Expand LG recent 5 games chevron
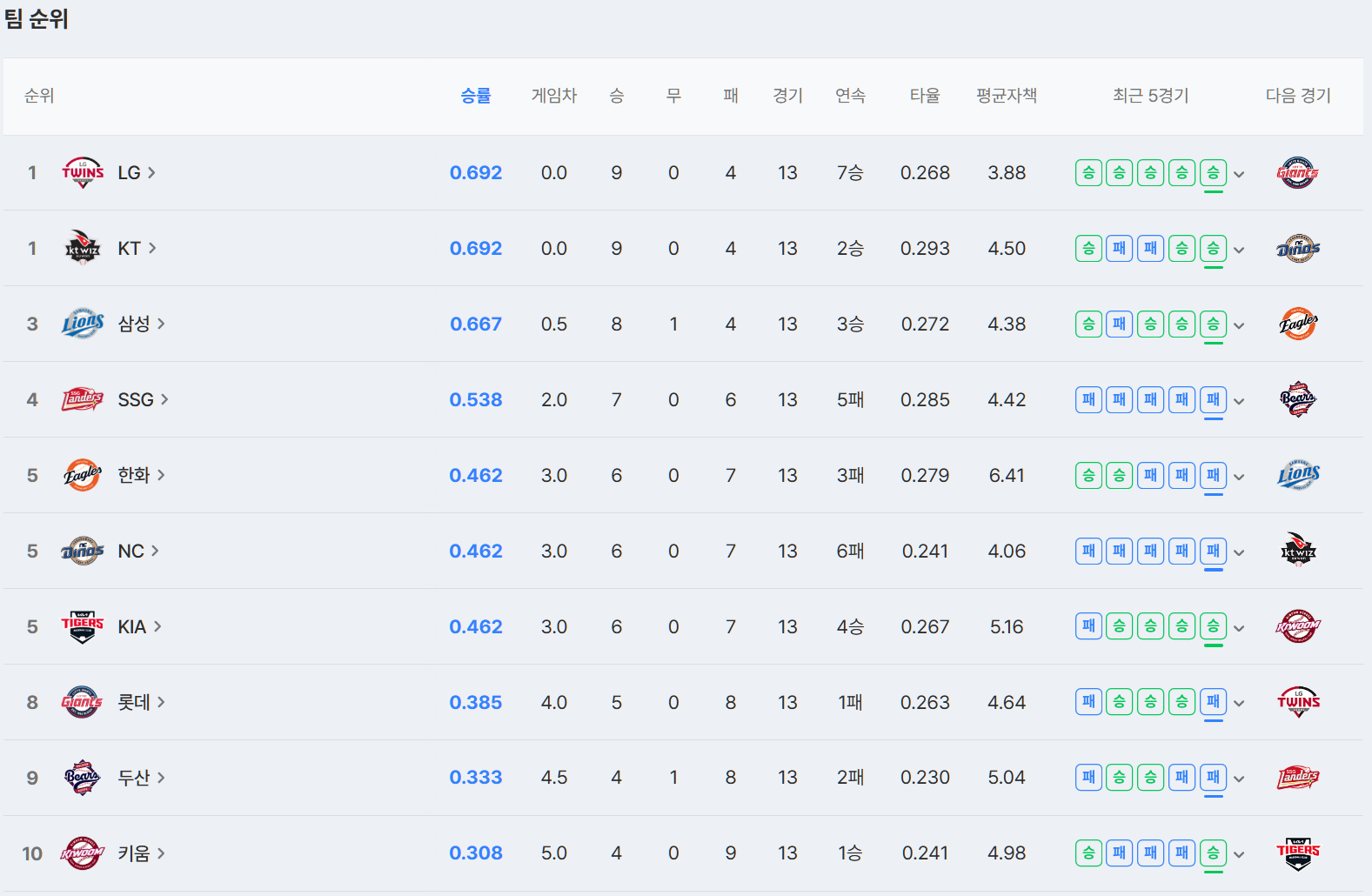The height and width of the screenshot is (896, 1372). coord(1239,174)
